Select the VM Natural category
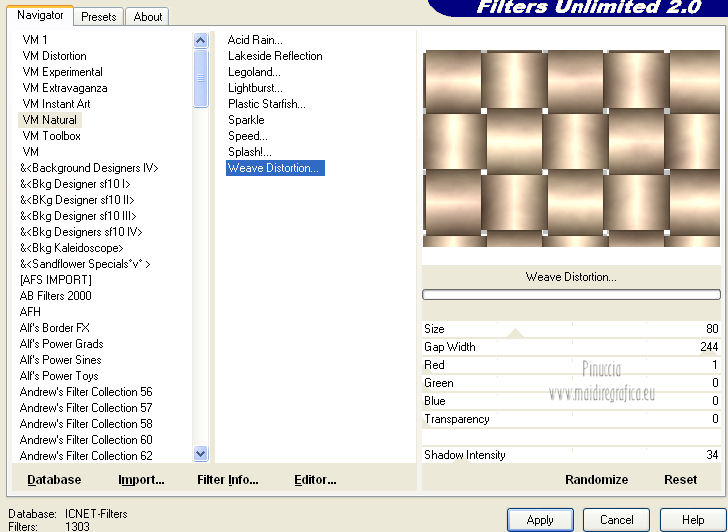 click(50, 120)
